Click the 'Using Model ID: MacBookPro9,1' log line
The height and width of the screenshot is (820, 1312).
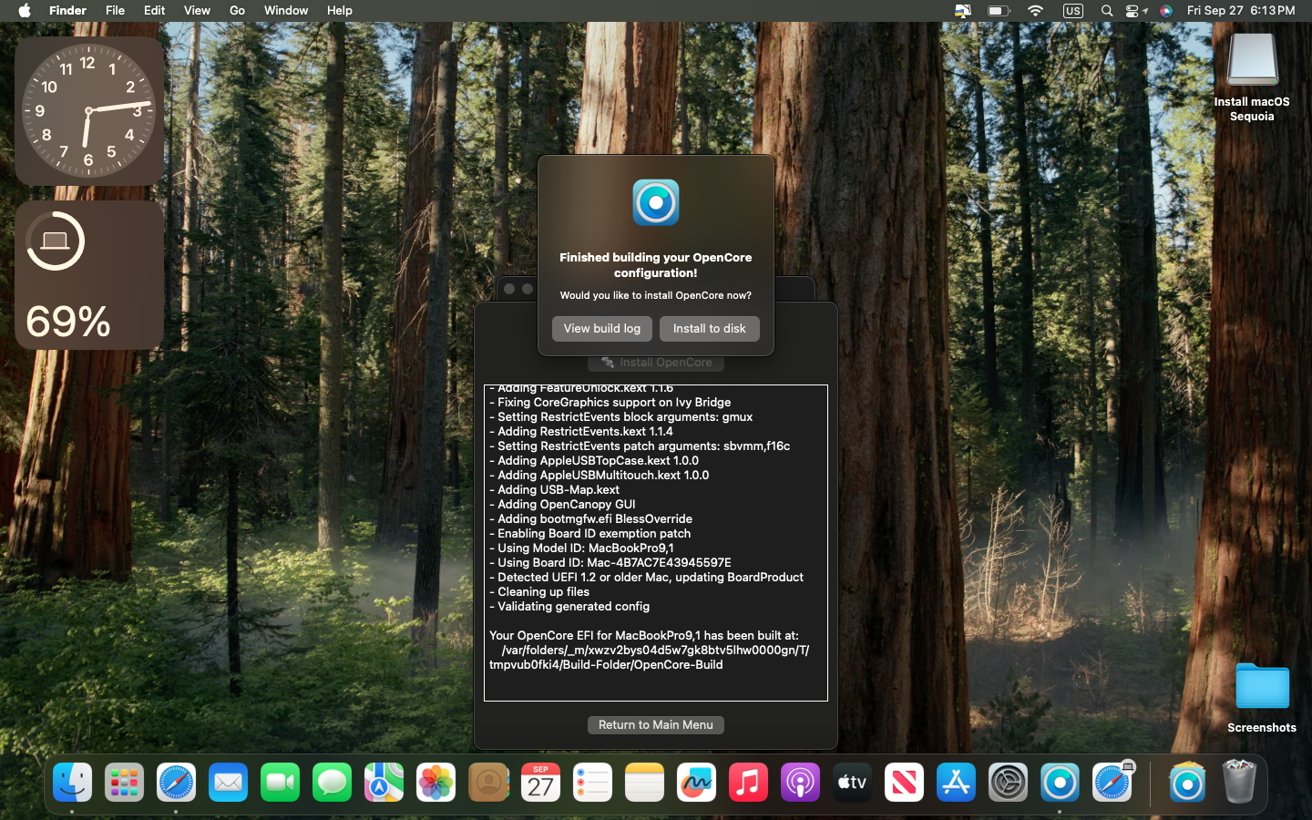tap(581, 548)
